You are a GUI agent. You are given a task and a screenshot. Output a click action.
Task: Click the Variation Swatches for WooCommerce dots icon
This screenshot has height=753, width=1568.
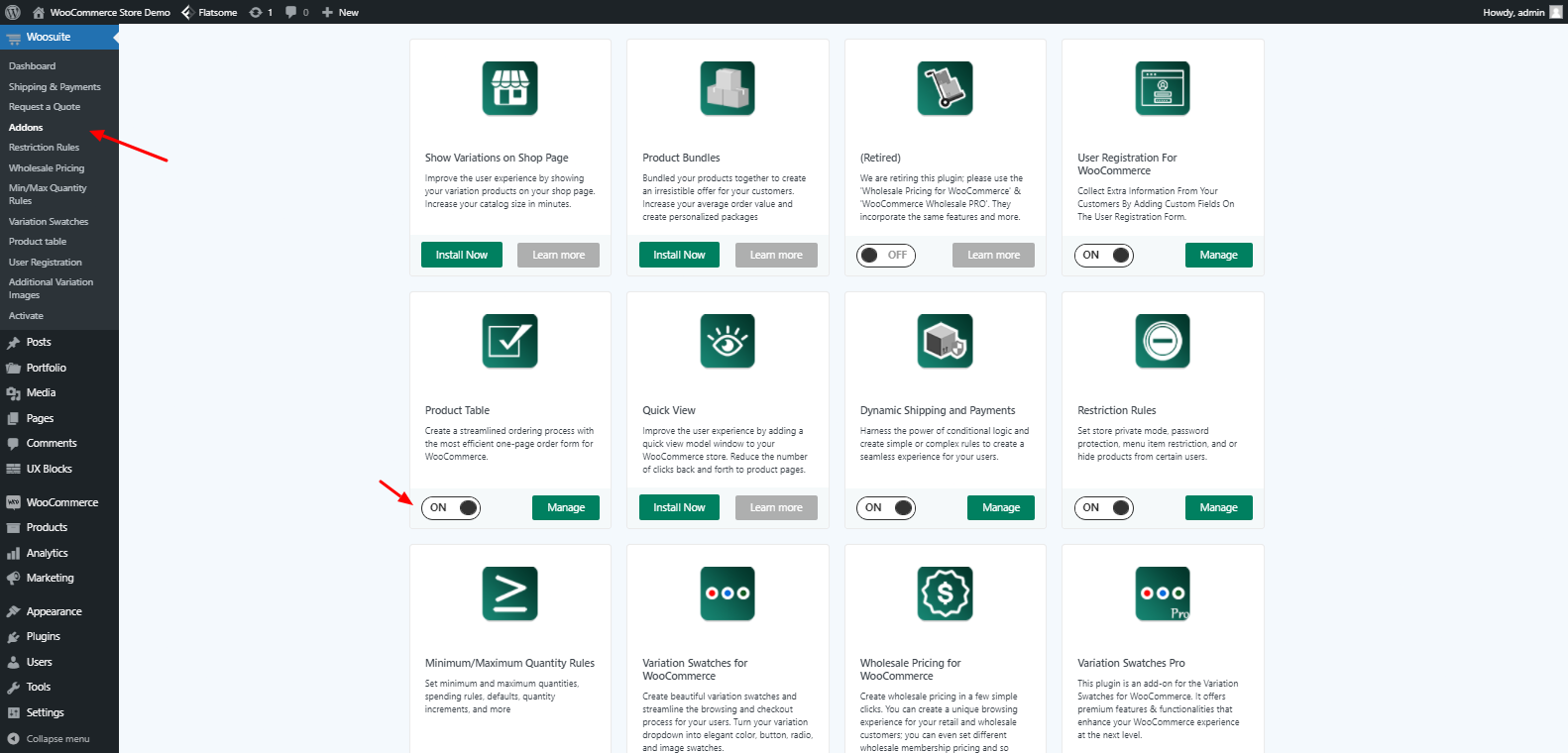coord(728,593)
